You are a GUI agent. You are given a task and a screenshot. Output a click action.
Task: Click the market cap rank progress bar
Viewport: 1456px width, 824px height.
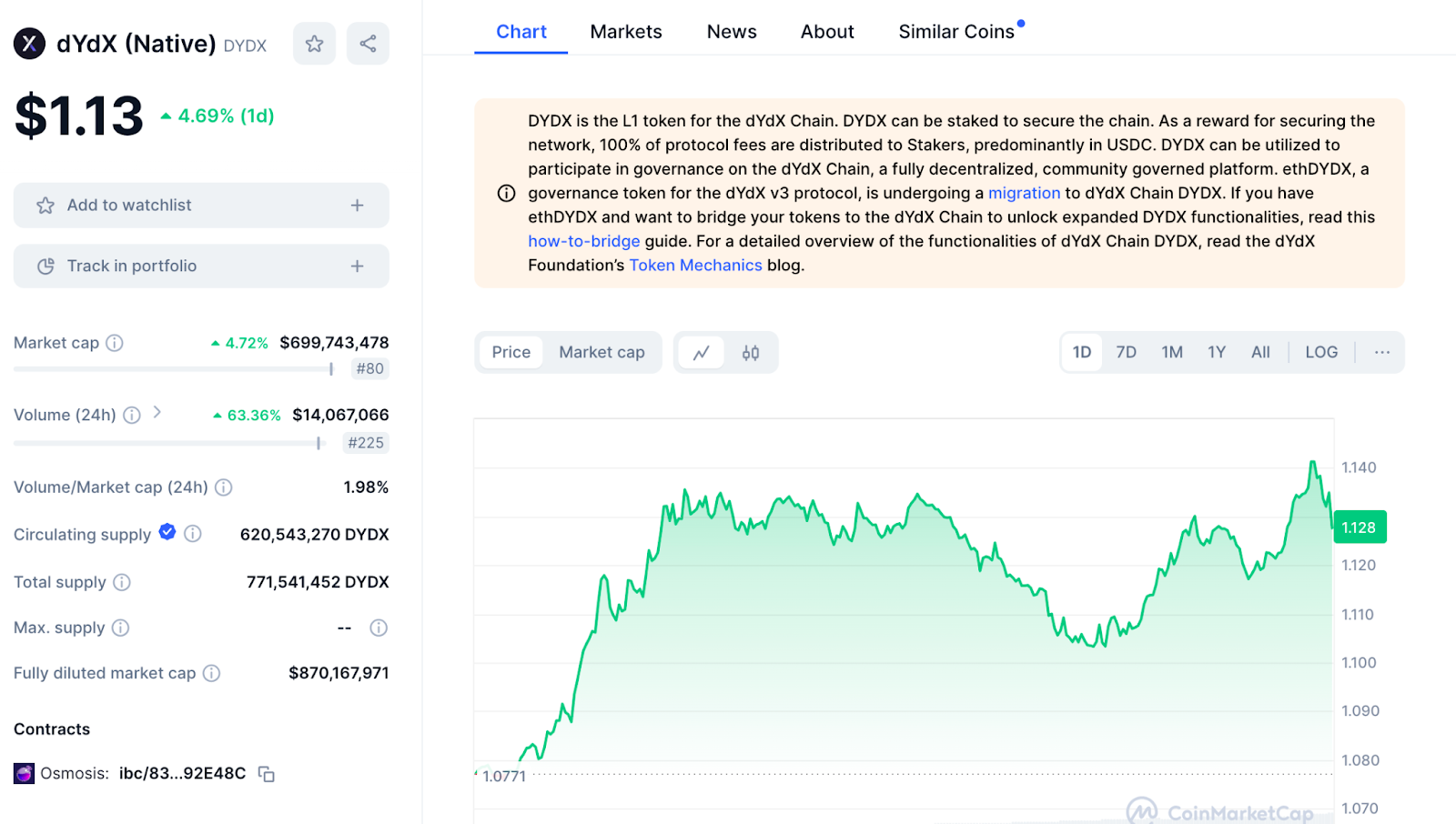pos(174,369)
